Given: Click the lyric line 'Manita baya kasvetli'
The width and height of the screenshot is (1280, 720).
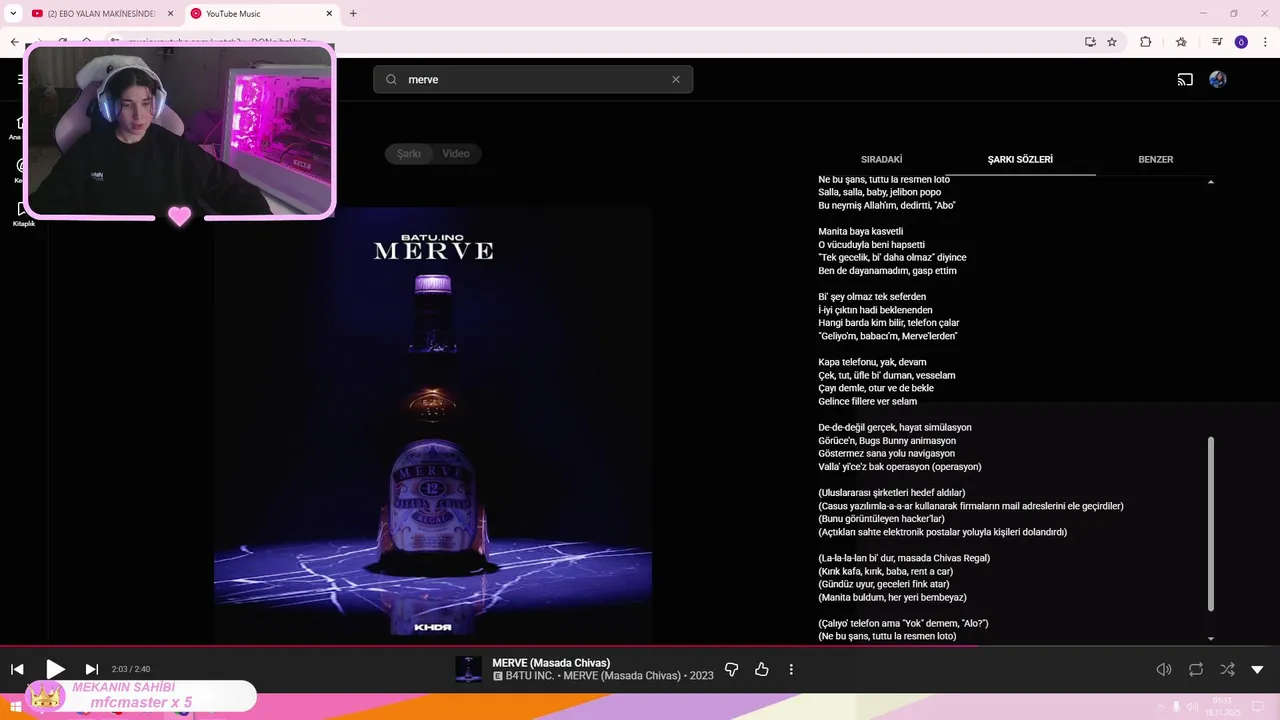Looking at the screenshot, I should [x=860, y=231].
